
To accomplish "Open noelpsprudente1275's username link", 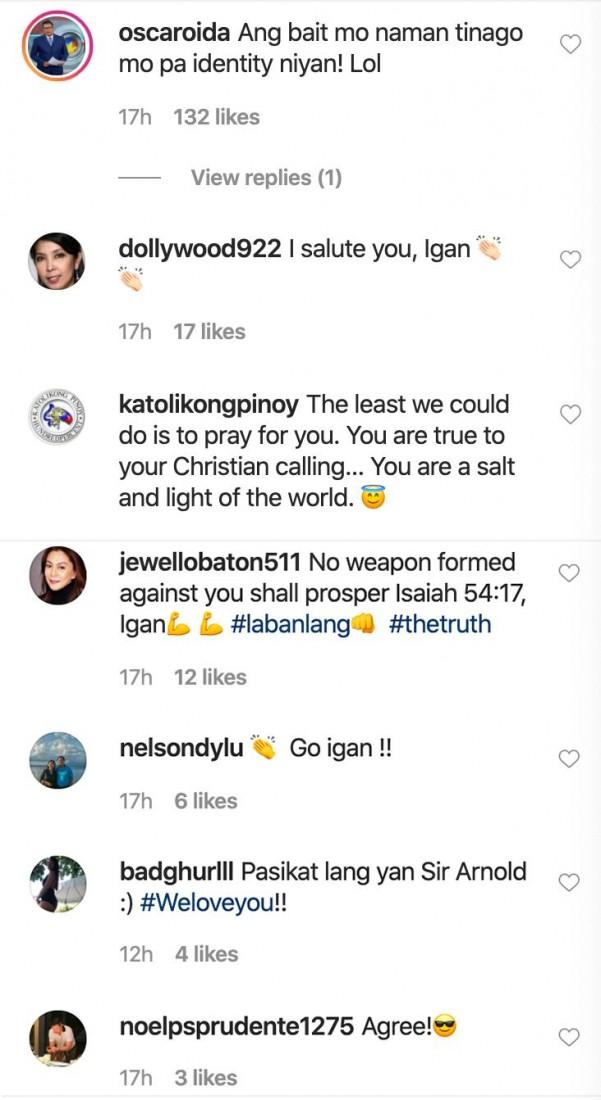I will [233, 1027].
